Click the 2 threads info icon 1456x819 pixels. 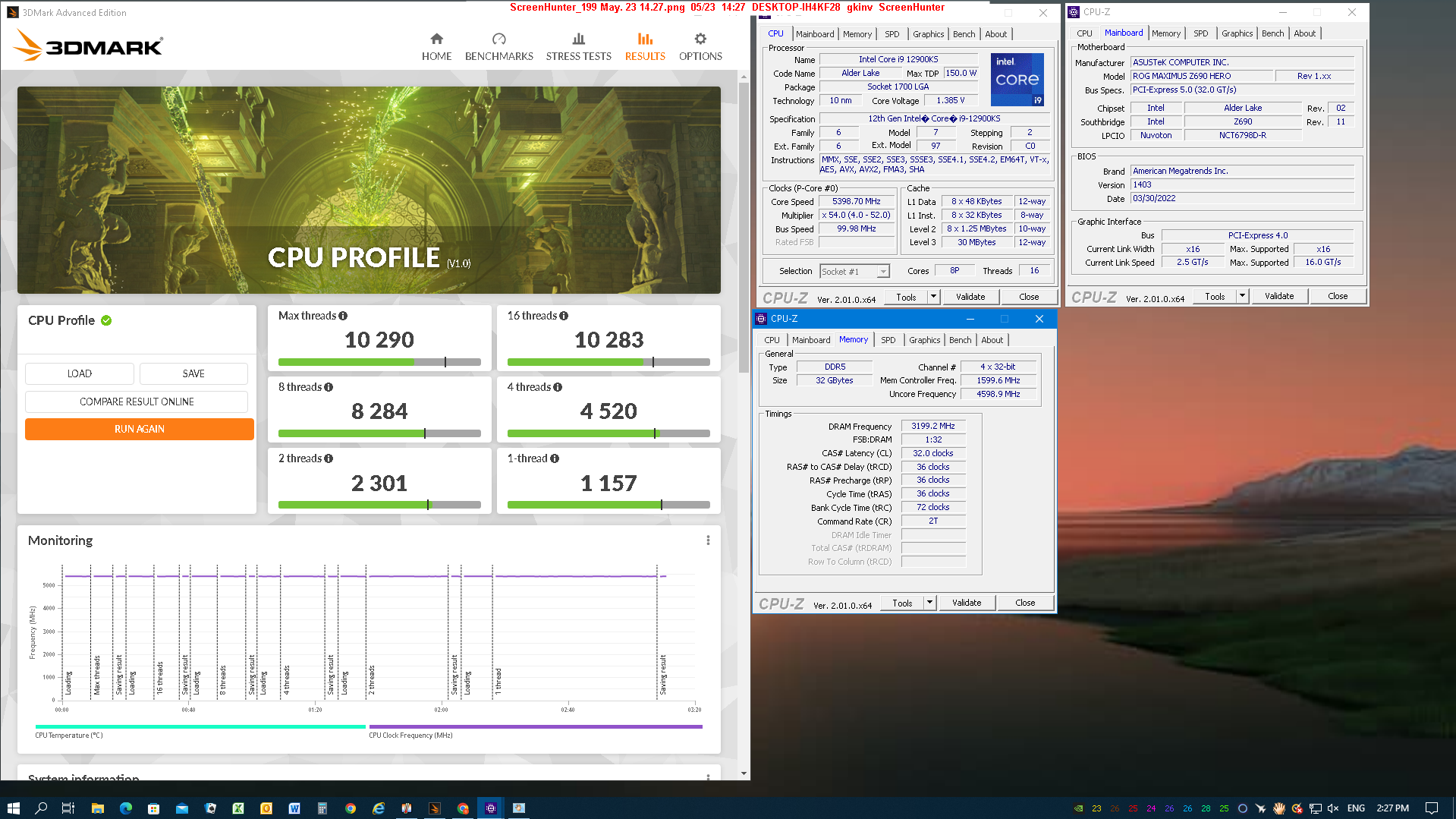329,458
